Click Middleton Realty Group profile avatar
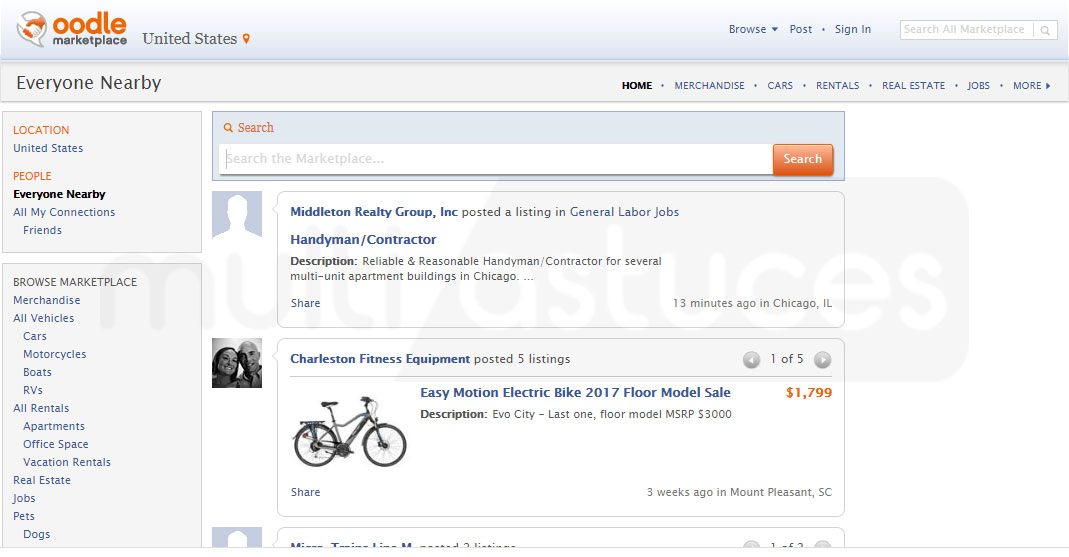This screenshot has width=1069, height=557. coord(237,215)
